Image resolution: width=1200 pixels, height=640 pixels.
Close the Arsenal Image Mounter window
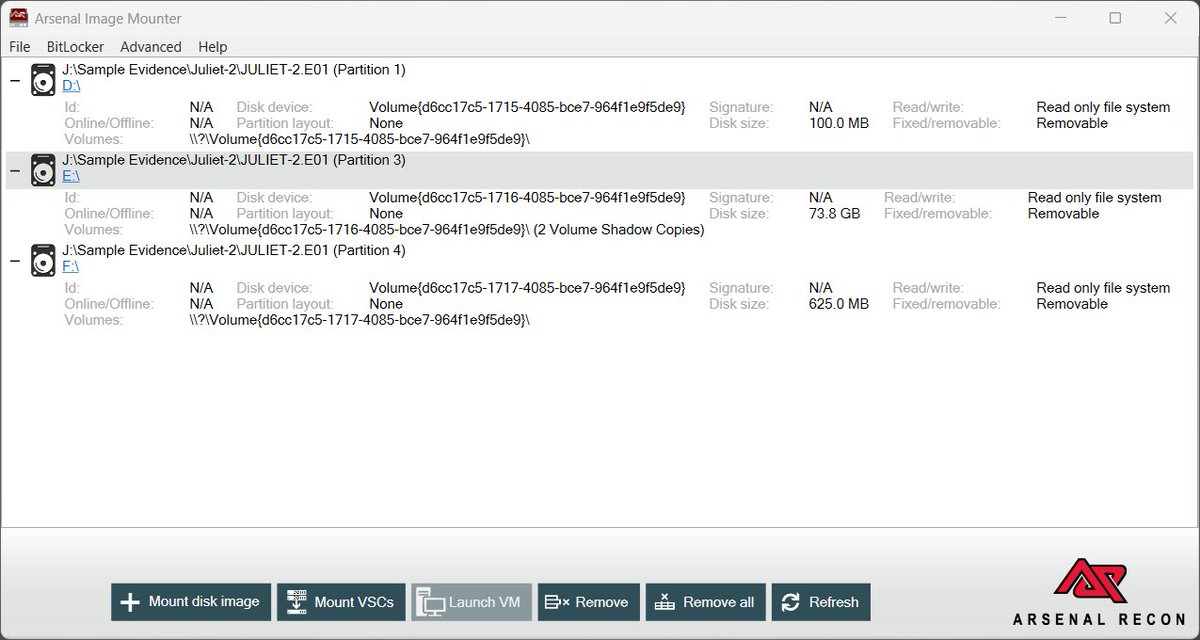pos(1170,18)
